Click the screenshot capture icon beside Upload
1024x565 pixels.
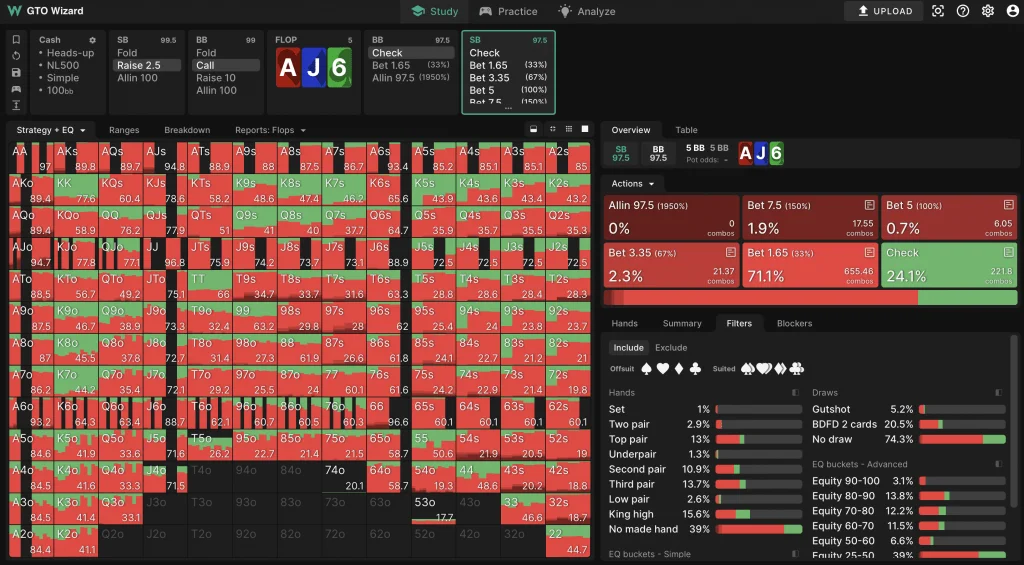point(938,11)
